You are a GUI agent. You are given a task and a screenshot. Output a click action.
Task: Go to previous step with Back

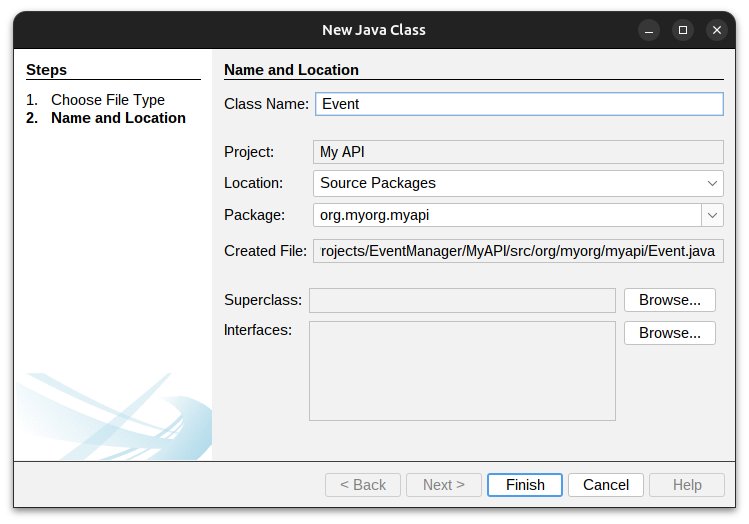click(x=362, y=485)
